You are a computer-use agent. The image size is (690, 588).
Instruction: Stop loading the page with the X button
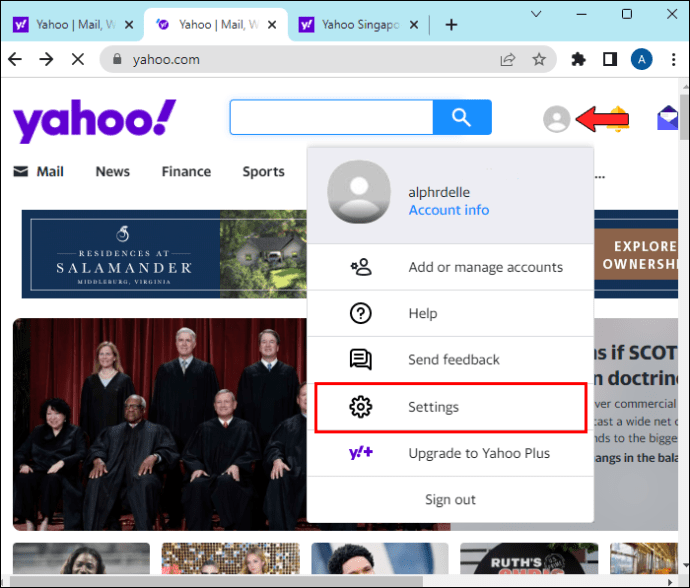pos(78,59)
